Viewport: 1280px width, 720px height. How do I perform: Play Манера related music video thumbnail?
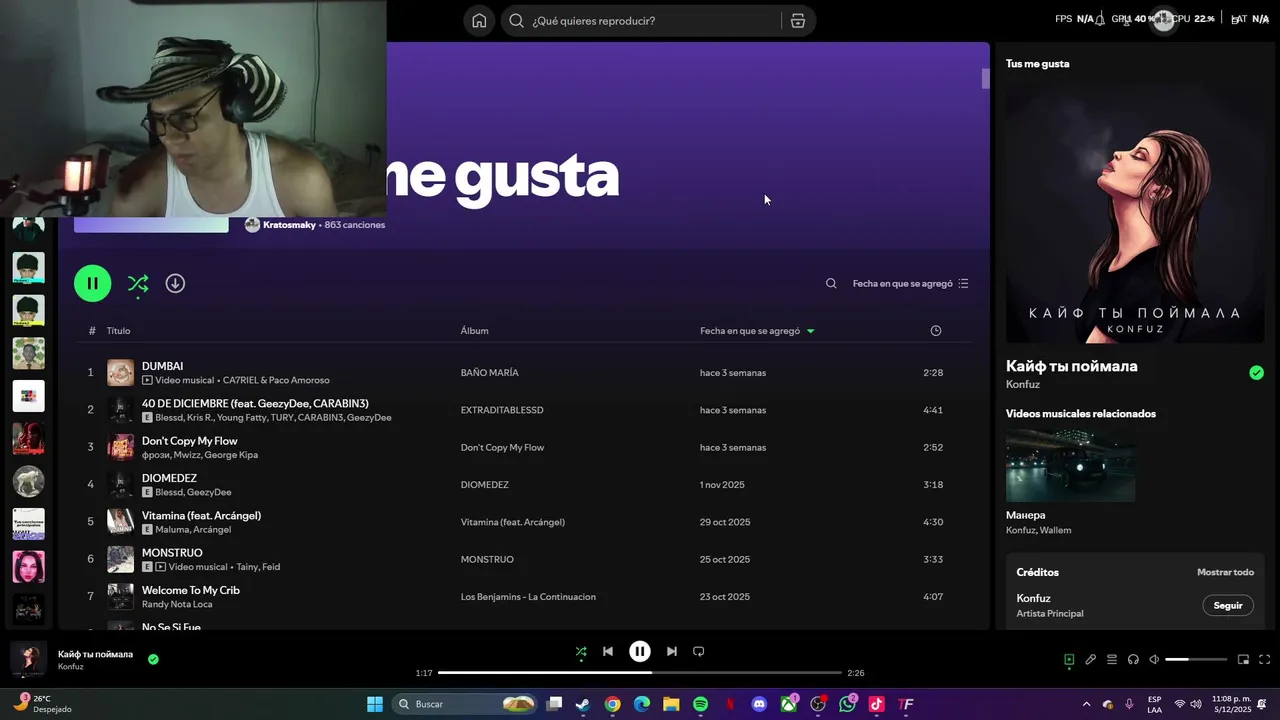click(x=1070, y=465)
